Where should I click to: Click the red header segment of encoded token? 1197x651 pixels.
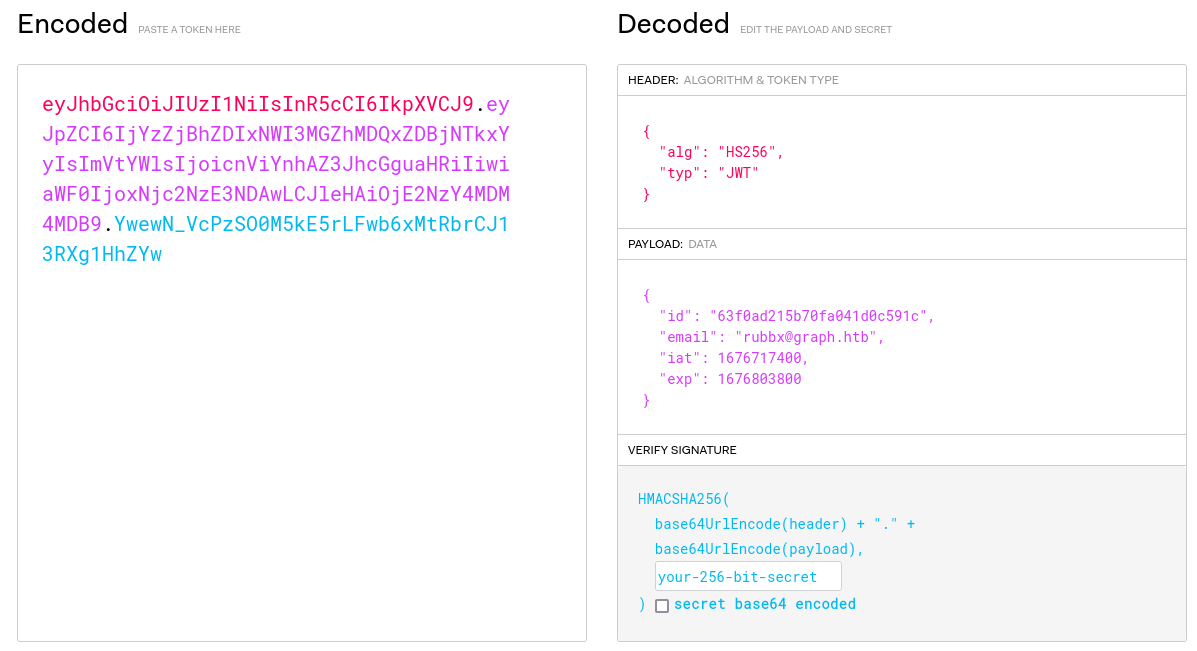tap(257, 104)
